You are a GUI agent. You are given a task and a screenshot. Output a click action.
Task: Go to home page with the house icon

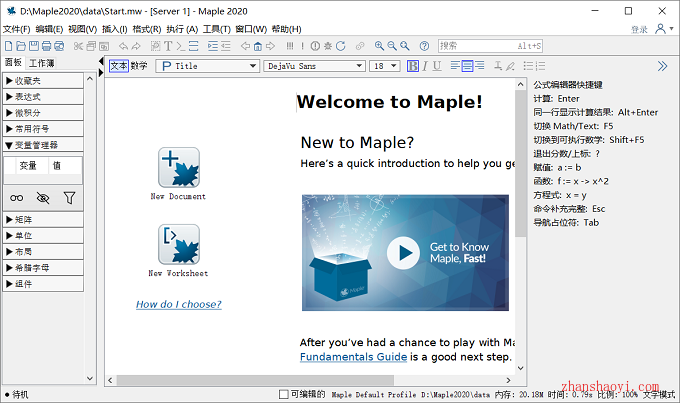coord(258,46)
